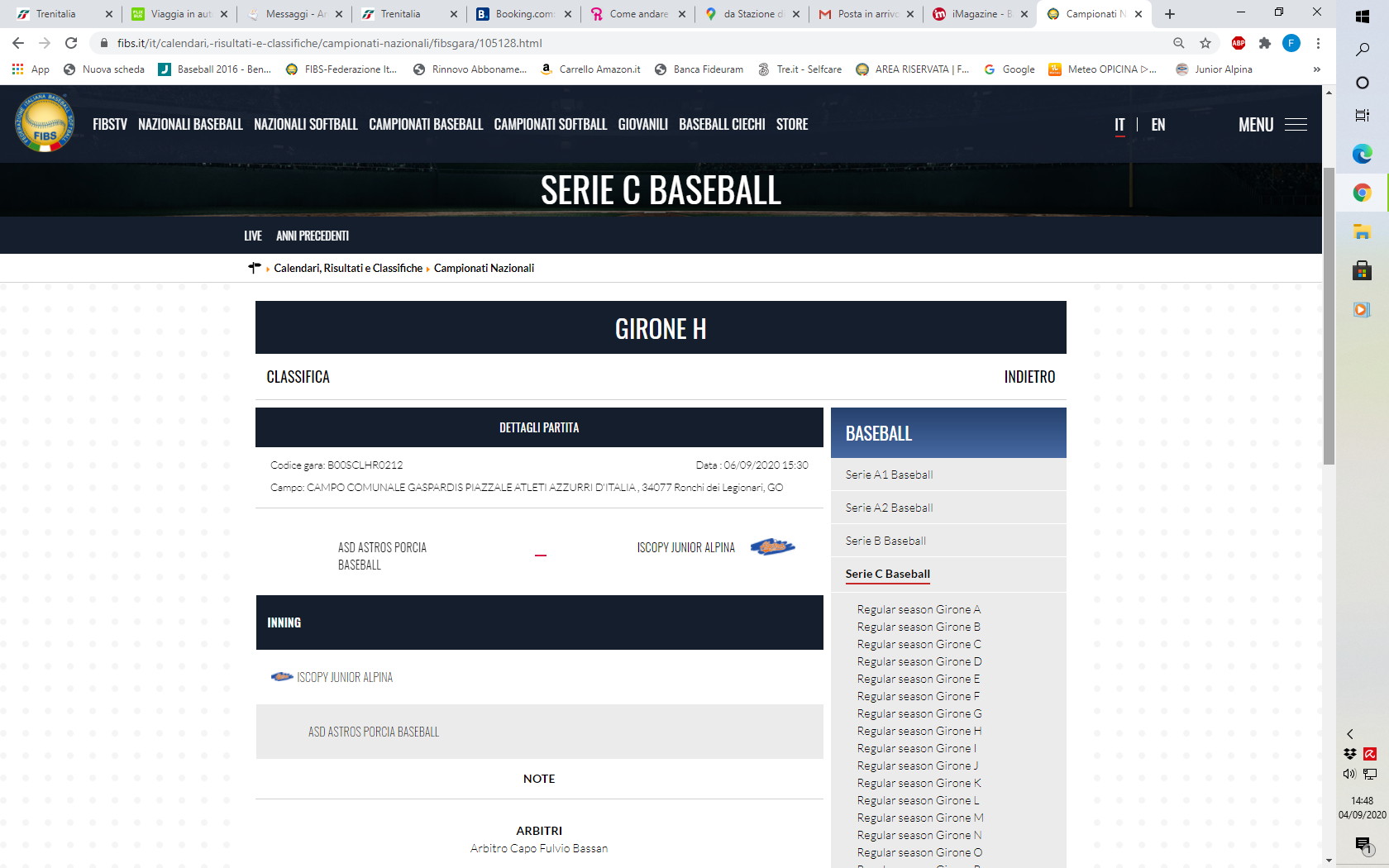The width and height of the screenshot is (1389, 868).
Task: Open the AdBlock Plus extension icon
Action: pyautogui.click(x=1239, y=43)
